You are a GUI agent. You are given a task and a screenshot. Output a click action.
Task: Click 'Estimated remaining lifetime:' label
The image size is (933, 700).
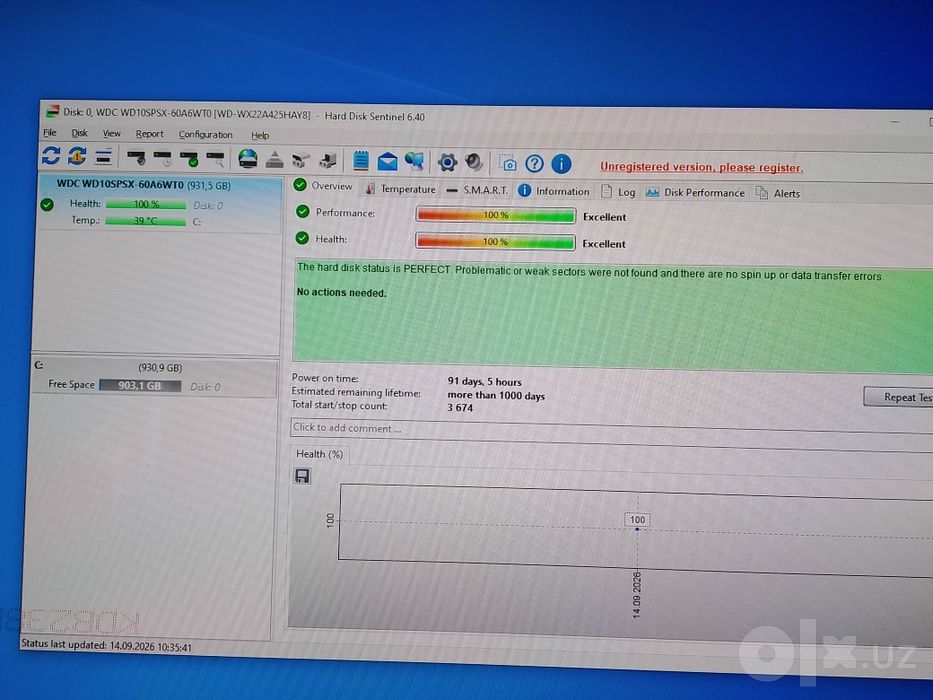click(356, 392)
